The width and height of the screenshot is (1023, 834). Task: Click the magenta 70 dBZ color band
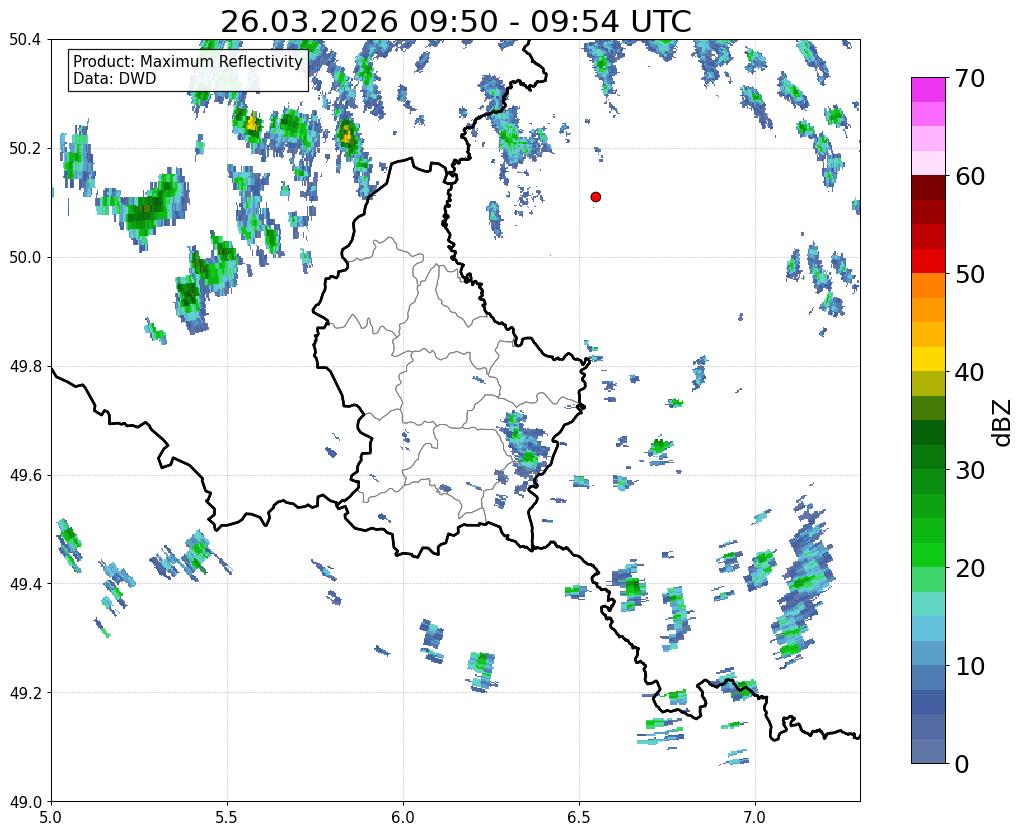tap(928, 89)
